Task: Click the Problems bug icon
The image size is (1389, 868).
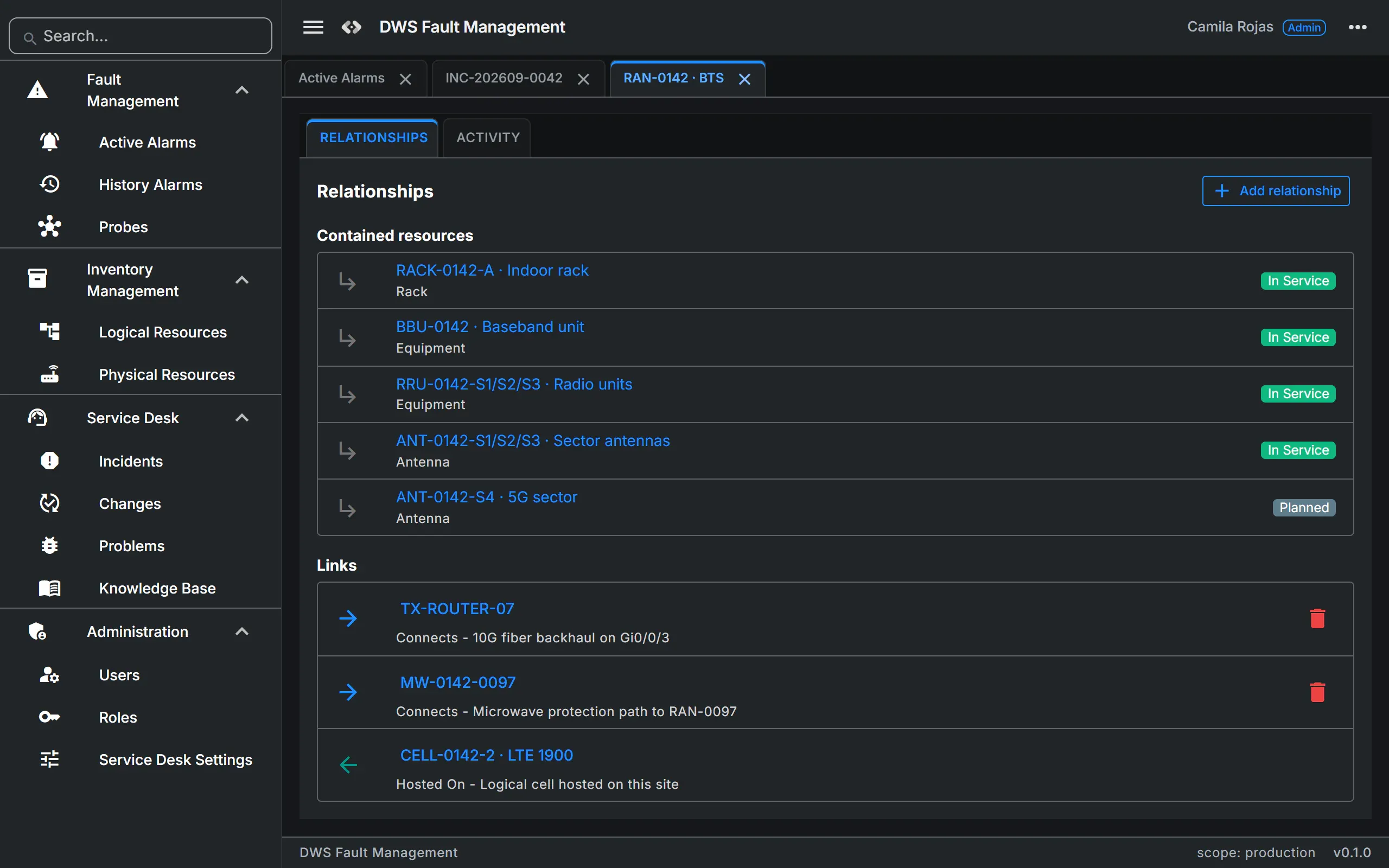Action: 49,545
